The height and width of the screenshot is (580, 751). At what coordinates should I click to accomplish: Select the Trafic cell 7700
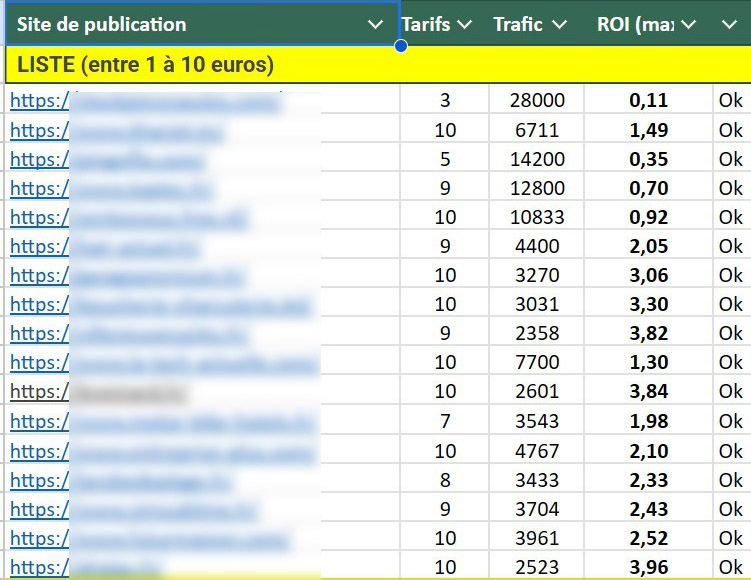point(537,362)
